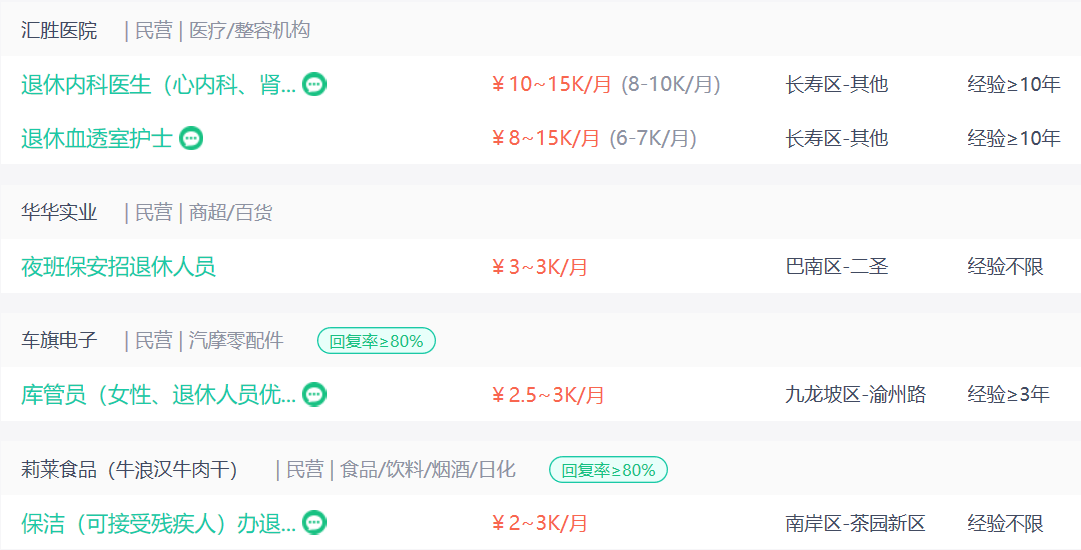Click ¥10~15K/月 salary of internal medicine doctor
The height and width of the screenshot is (550, 1081).
click(552, 85)
